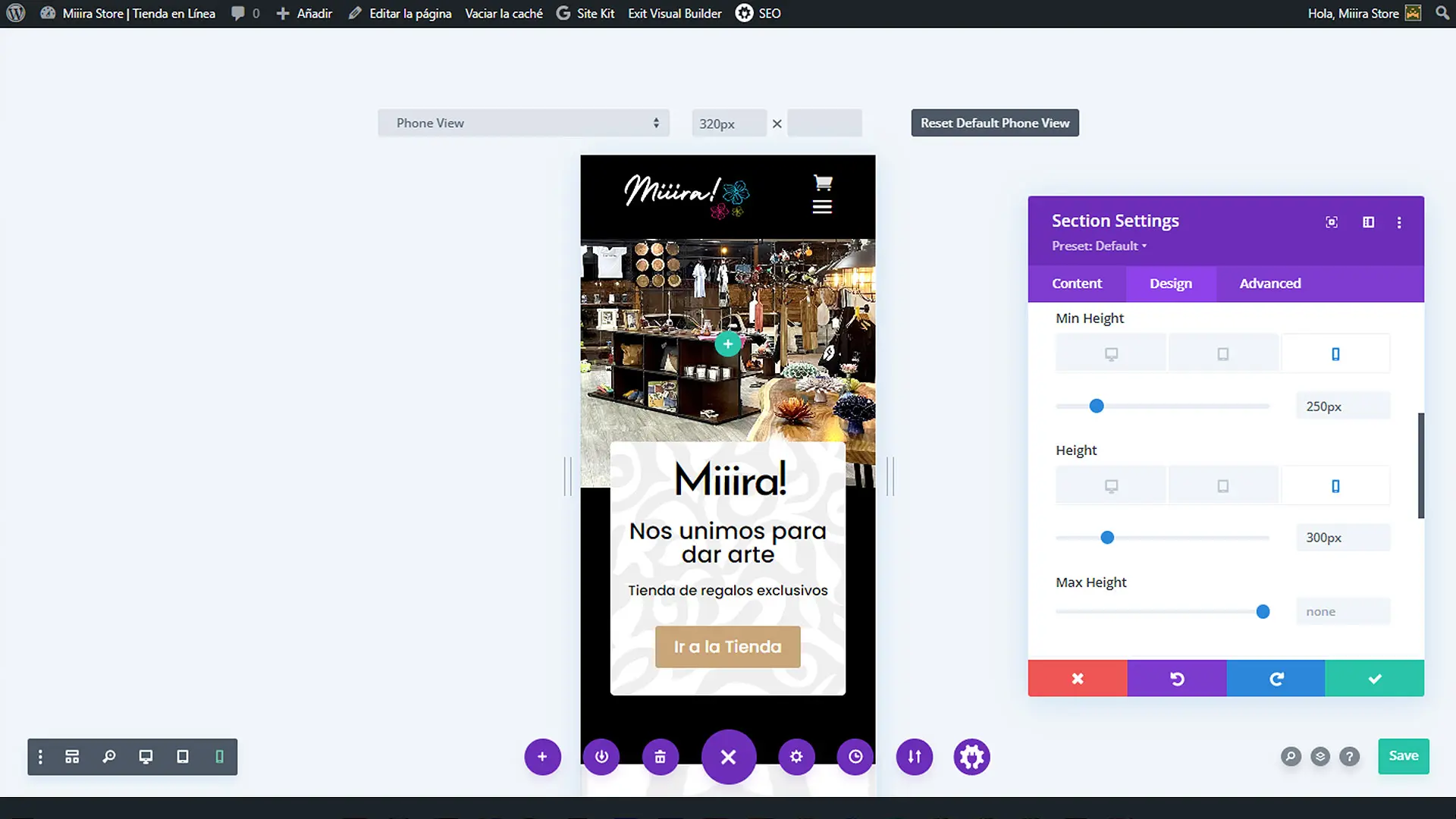Open the Hola, Miiira Store account menu
Viewport: 1456px width, 819px height.
tap(1364, 13)
